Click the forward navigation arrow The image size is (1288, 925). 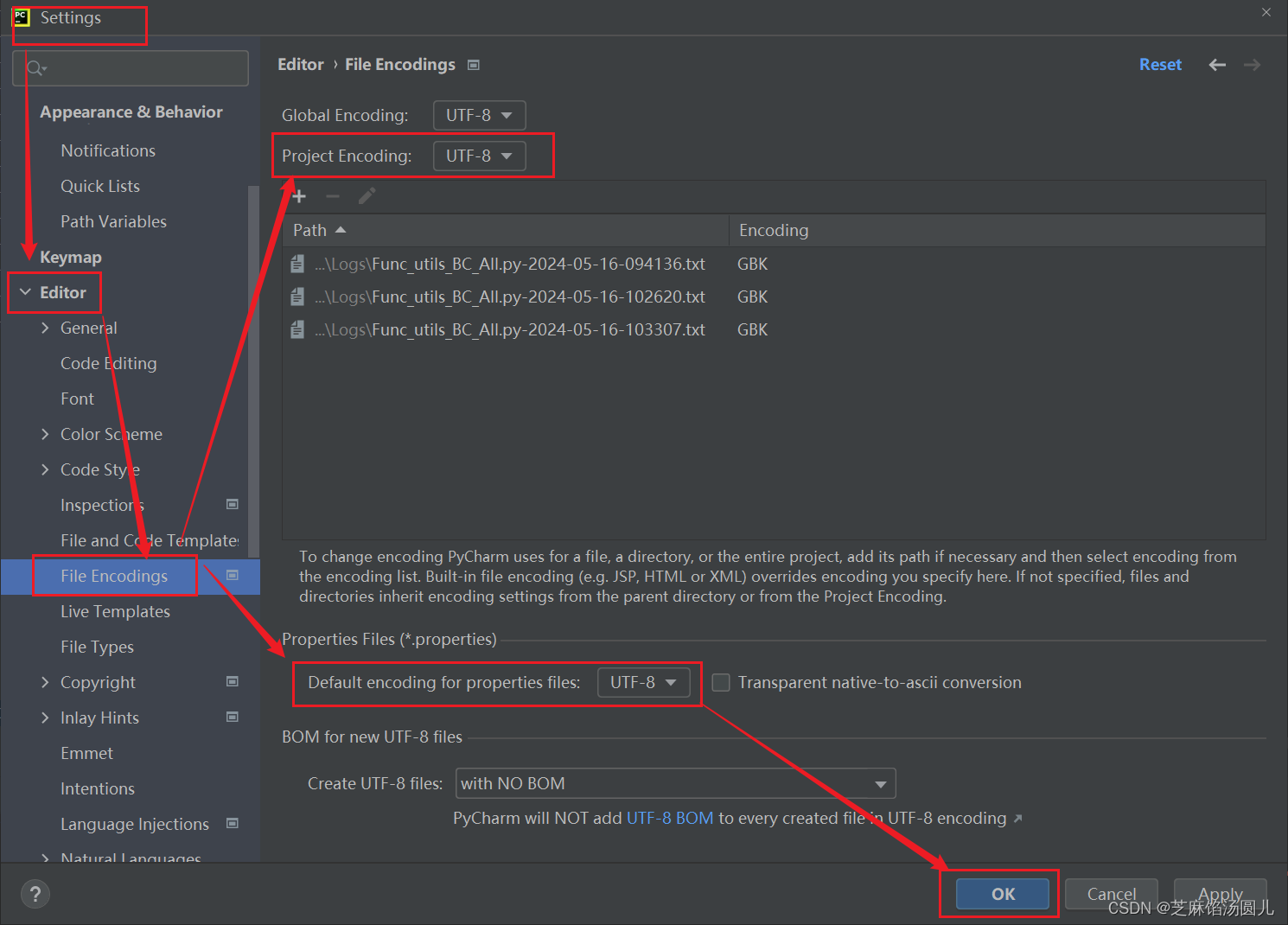[1252, 65]
